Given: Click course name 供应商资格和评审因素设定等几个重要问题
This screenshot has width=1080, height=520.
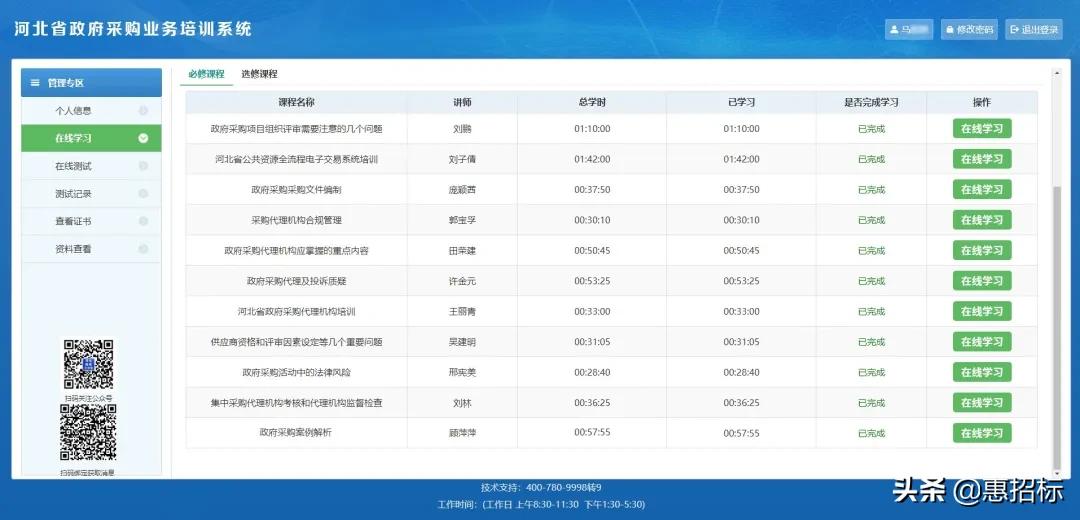Looking at the screenshot, I should tap(296, 342).
